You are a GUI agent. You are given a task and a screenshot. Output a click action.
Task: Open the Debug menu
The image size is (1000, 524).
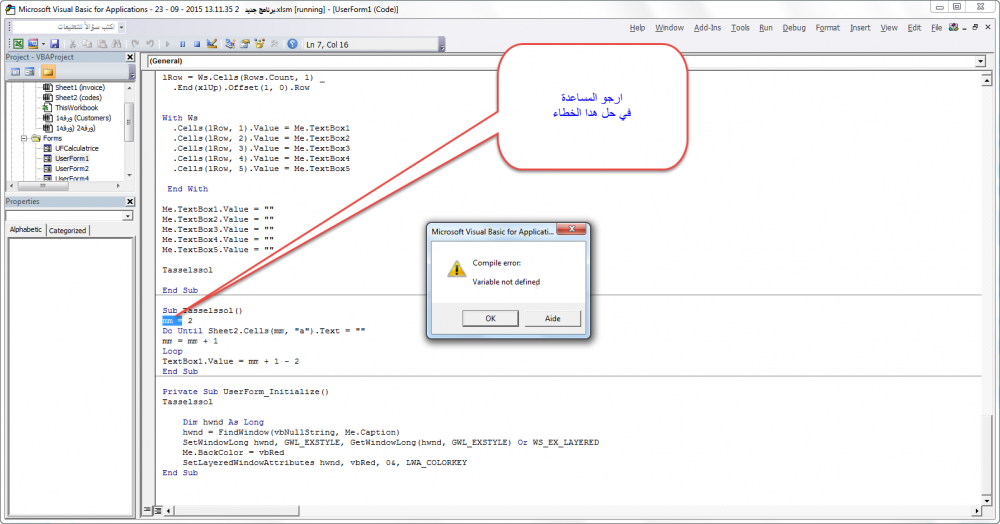(x=793, y=27)
